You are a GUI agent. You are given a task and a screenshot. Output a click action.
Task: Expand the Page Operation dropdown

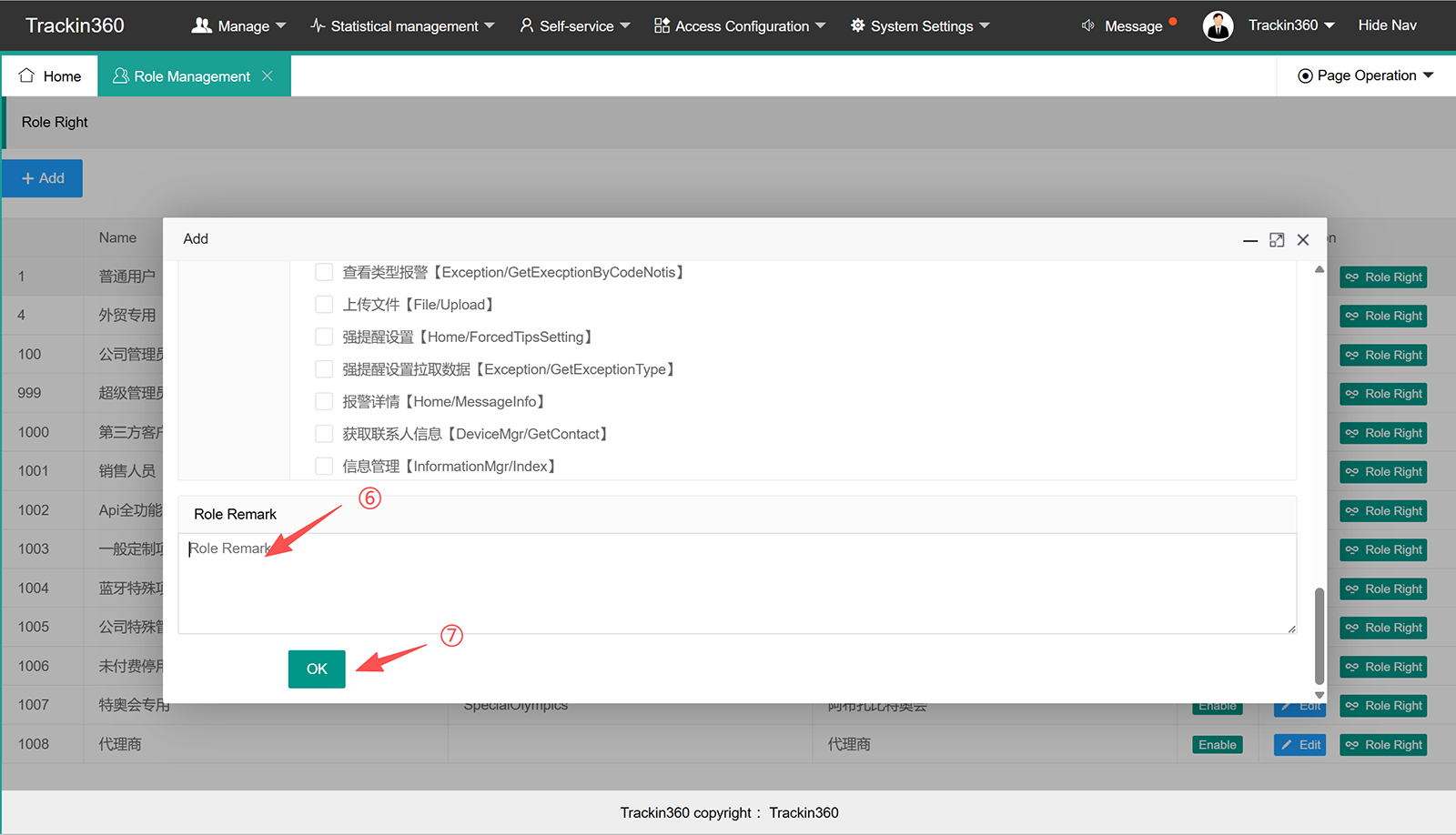tap(1366, 75)
